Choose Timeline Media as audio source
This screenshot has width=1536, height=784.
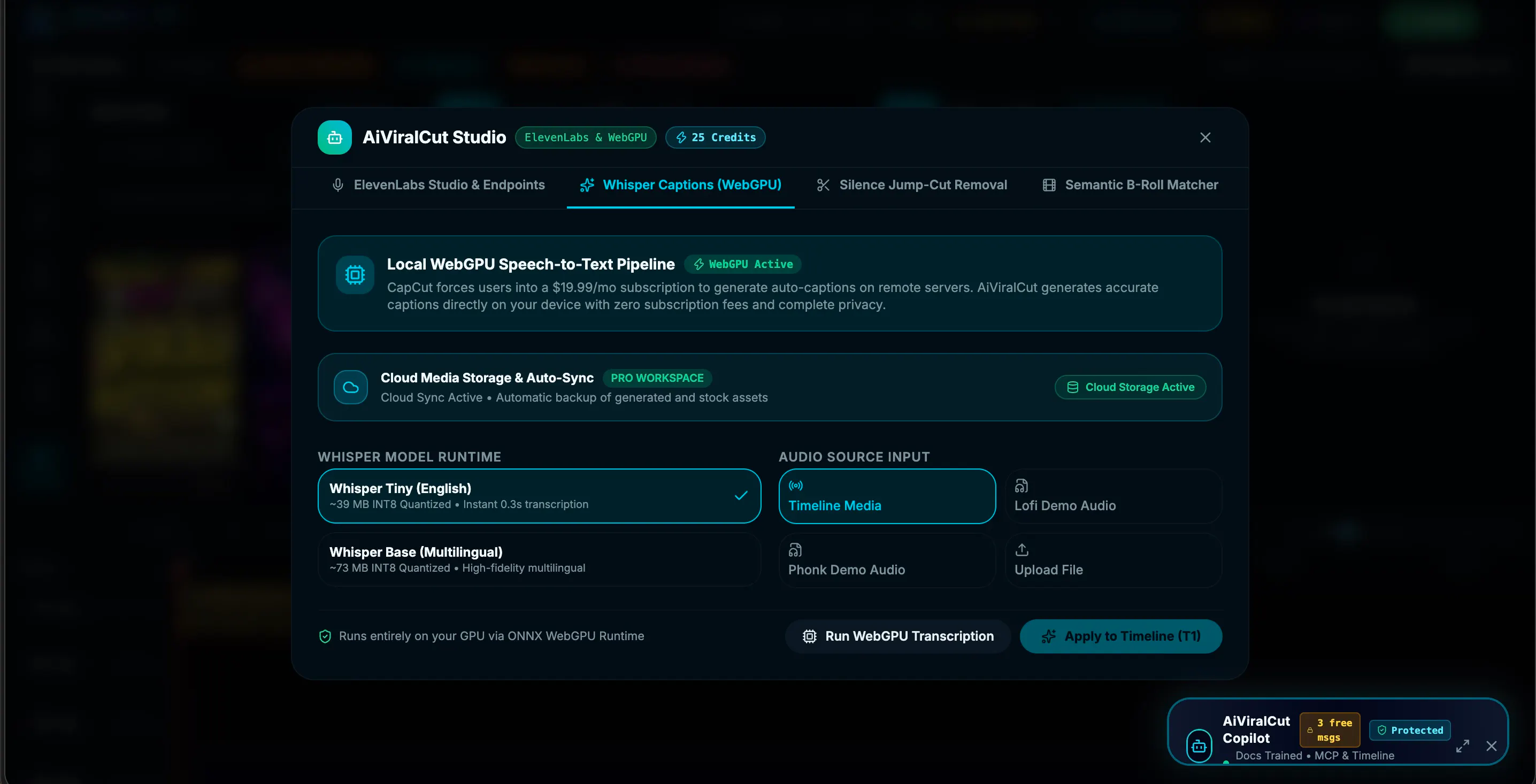point(887,496)
